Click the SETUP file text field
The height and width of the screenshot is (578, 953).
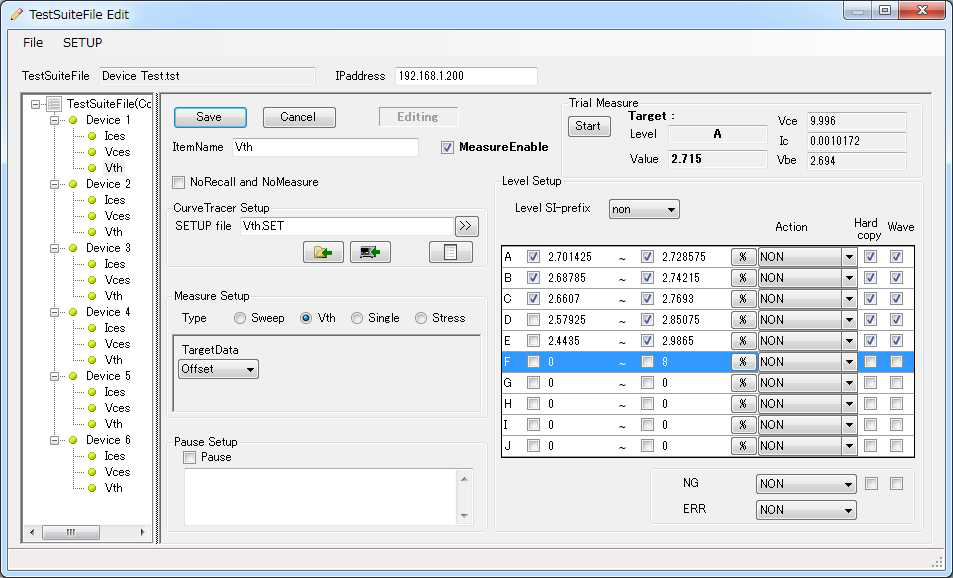click(x=347, y=226)
